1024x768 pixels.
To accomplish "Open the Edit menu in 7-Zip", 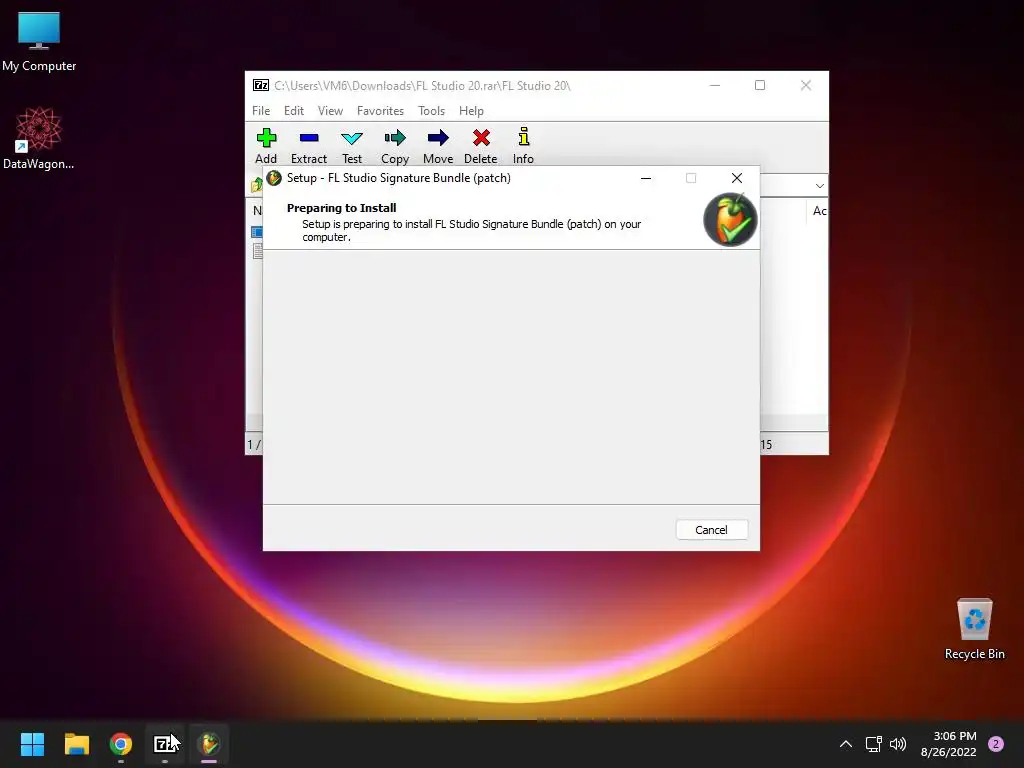I will (x=294, y=111).
